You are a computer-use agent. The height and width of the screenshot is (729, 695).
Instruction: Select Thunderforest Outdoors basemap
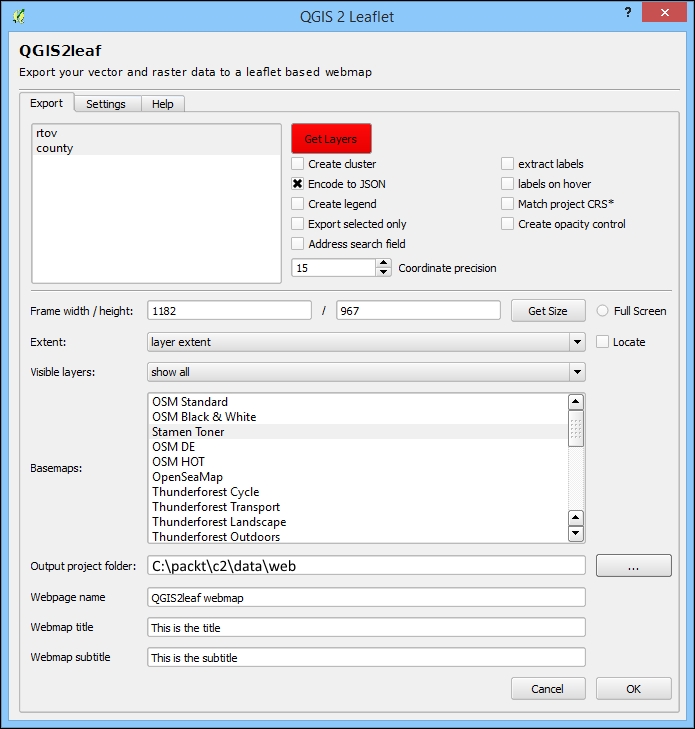358,536
